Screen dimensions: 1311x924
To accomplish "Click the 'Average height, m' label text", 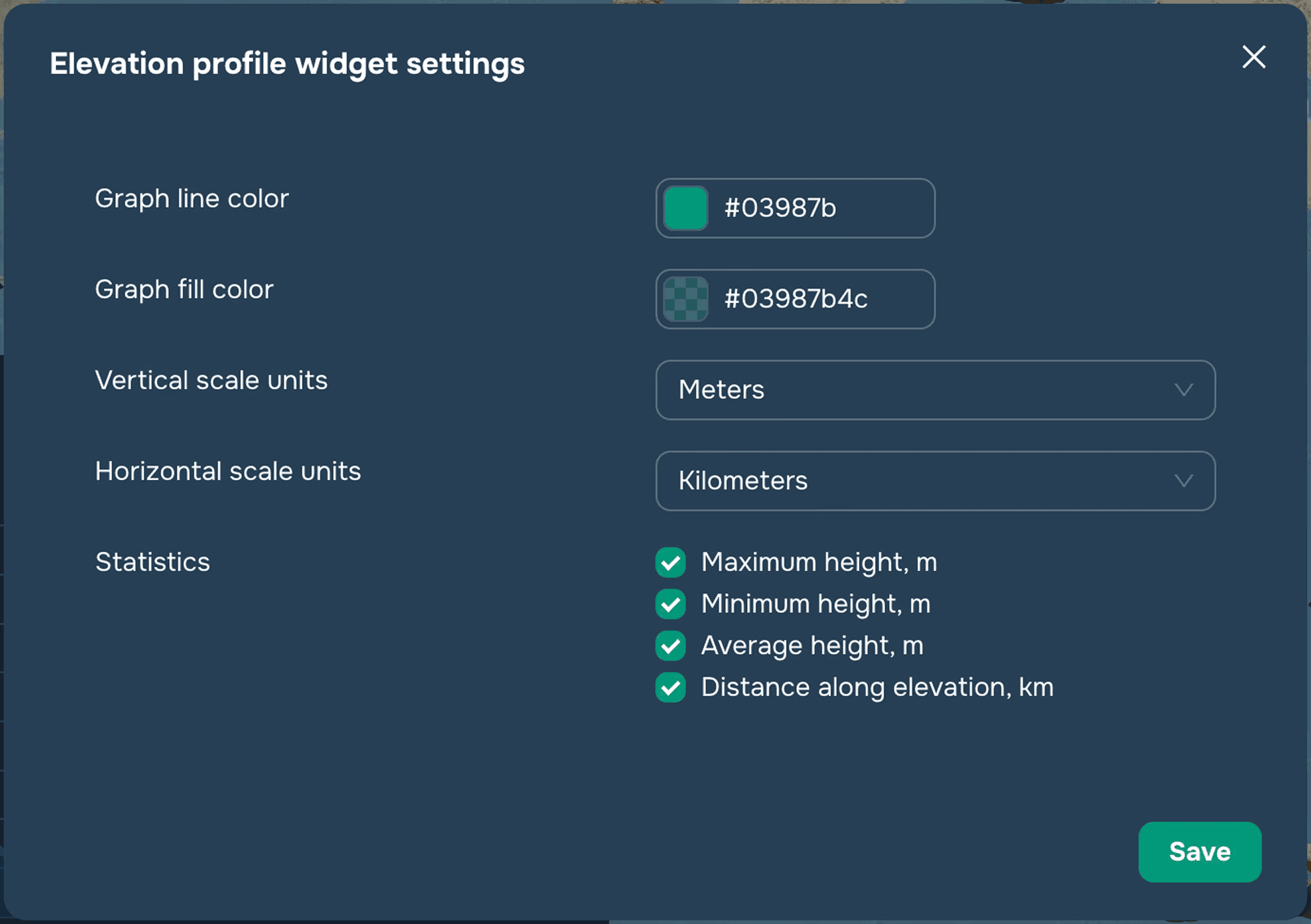I will tap(812, 646).
